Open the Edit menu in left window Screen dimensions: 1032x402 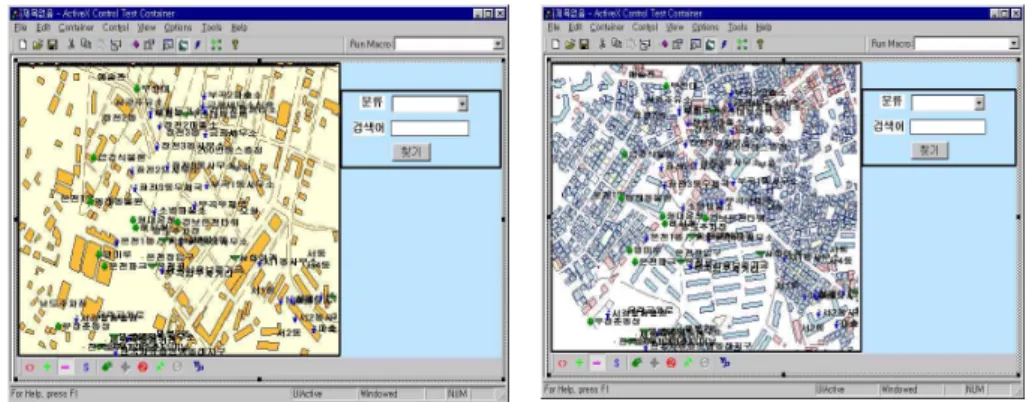pos(43,28)
